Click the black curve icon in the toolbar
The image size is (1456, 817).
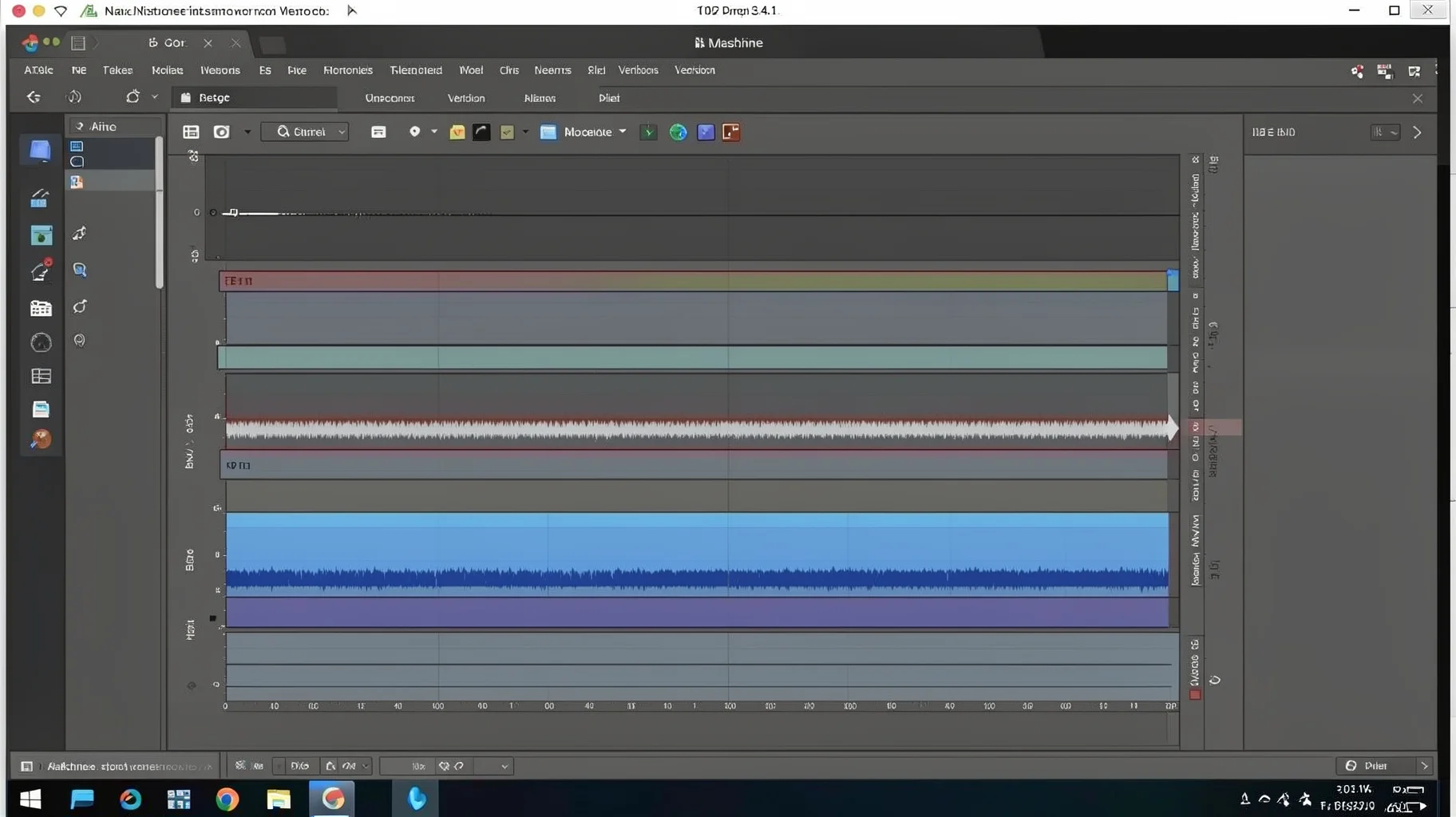[481, 132]
